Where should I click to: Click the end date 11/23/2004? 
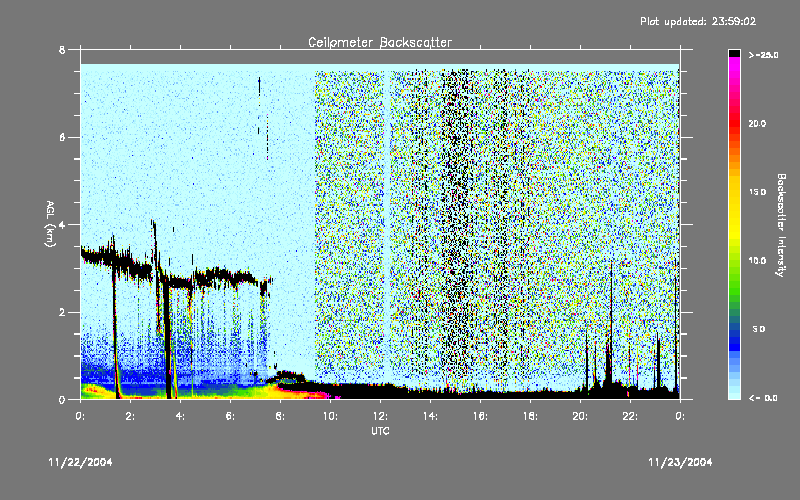click(x=680, y=462)
